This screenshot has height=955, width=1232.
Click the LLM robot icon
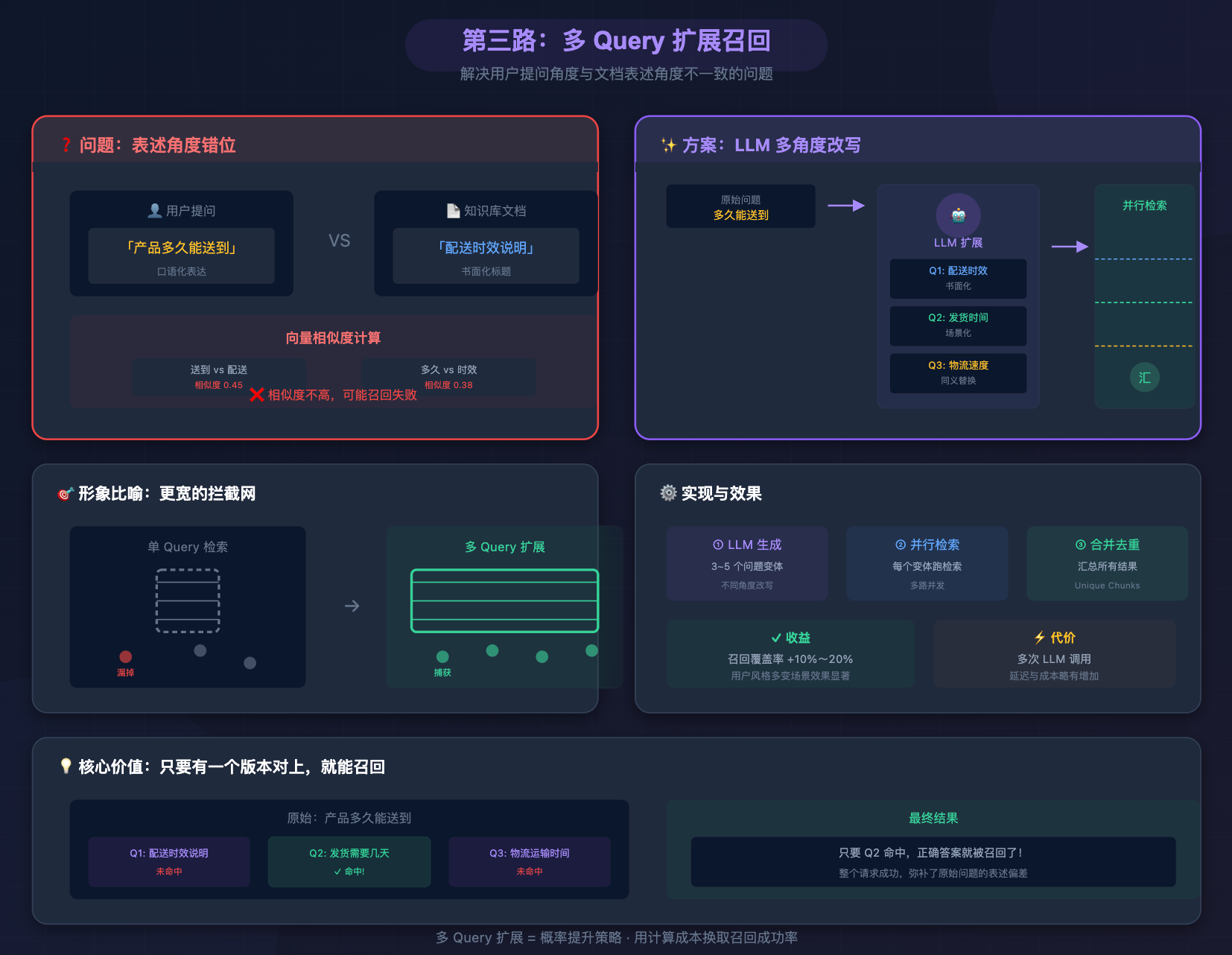(958, 215)
